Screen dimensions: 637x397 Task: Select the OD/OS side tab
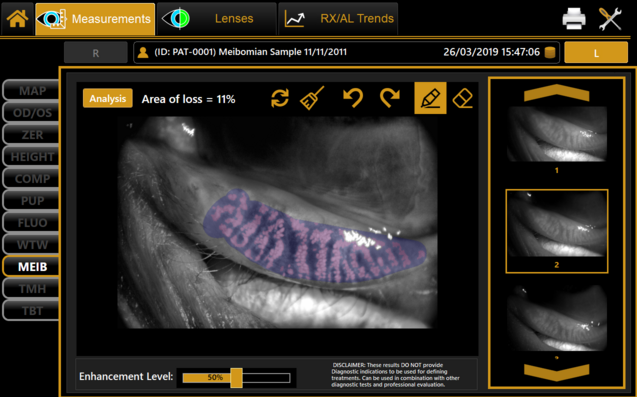[x=32, y=112]
